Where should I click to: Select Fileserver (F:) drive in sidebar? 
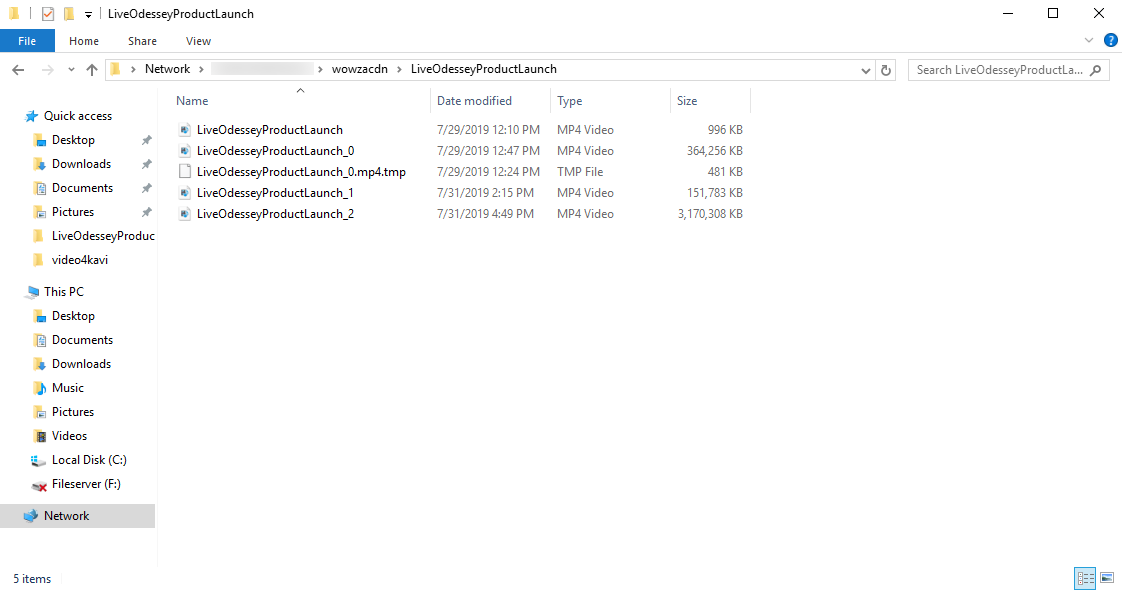pyautogui.click(x=85, y=484)
